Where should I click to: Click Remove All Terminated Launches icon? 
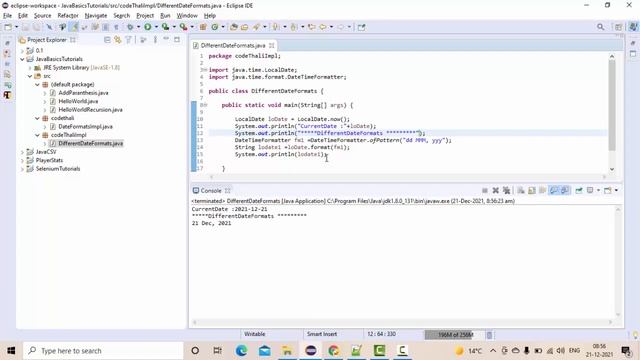pyautogui.click(x=507, y=190)
